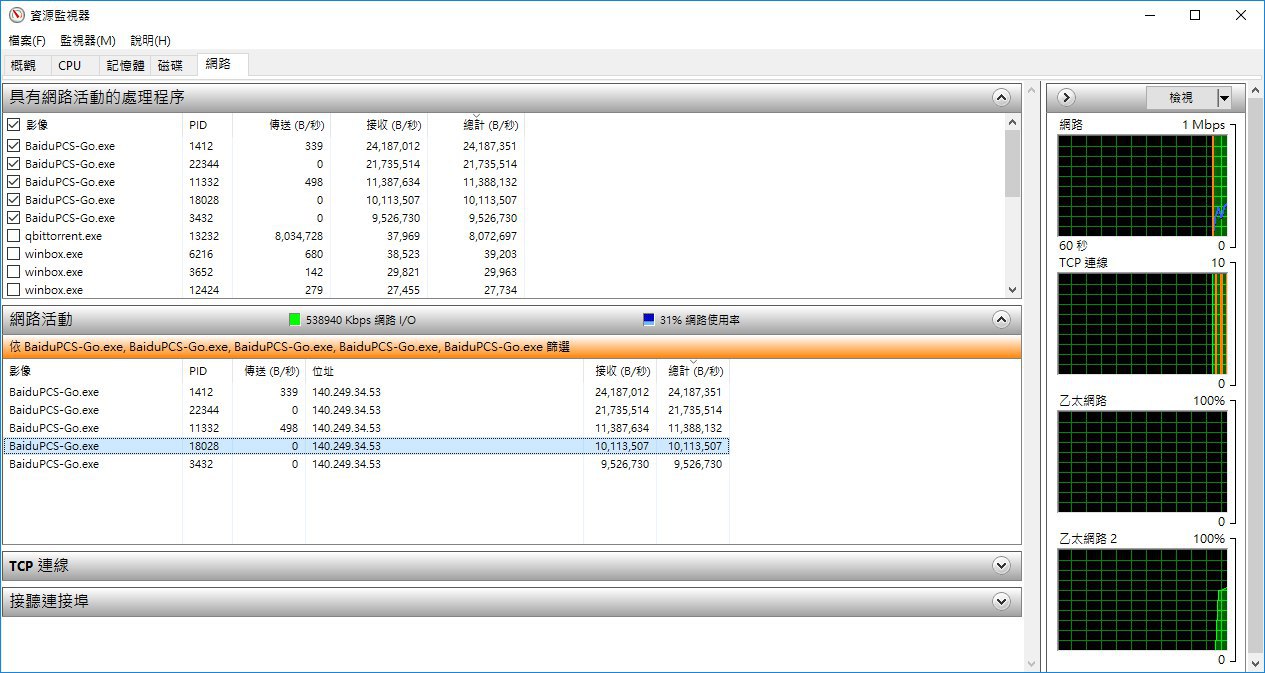Click the process list scroll-down arrow
Screen dimensions: 1265x673
click(x=1012, y=289)
